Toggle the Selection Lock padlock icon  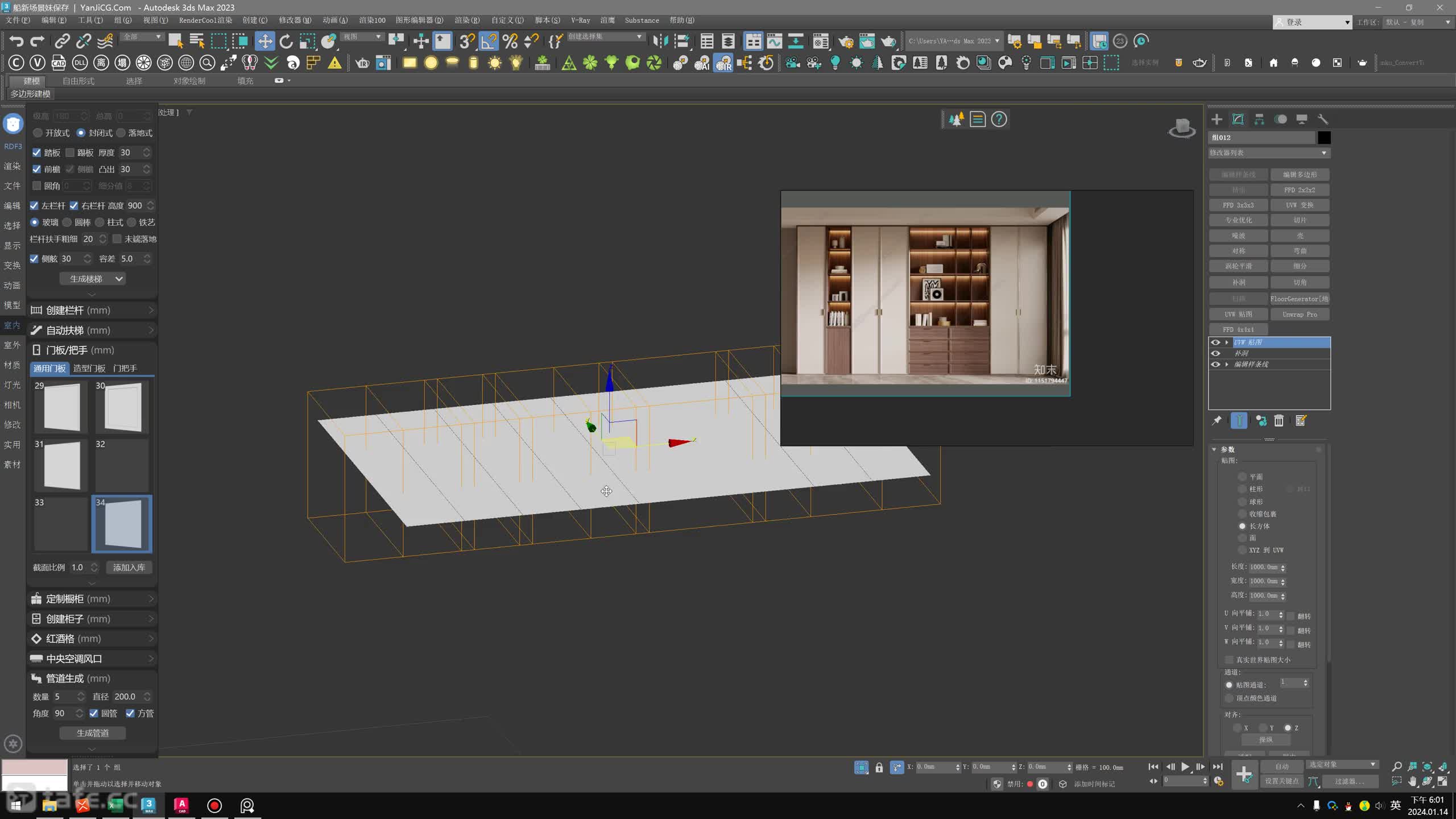879,767
